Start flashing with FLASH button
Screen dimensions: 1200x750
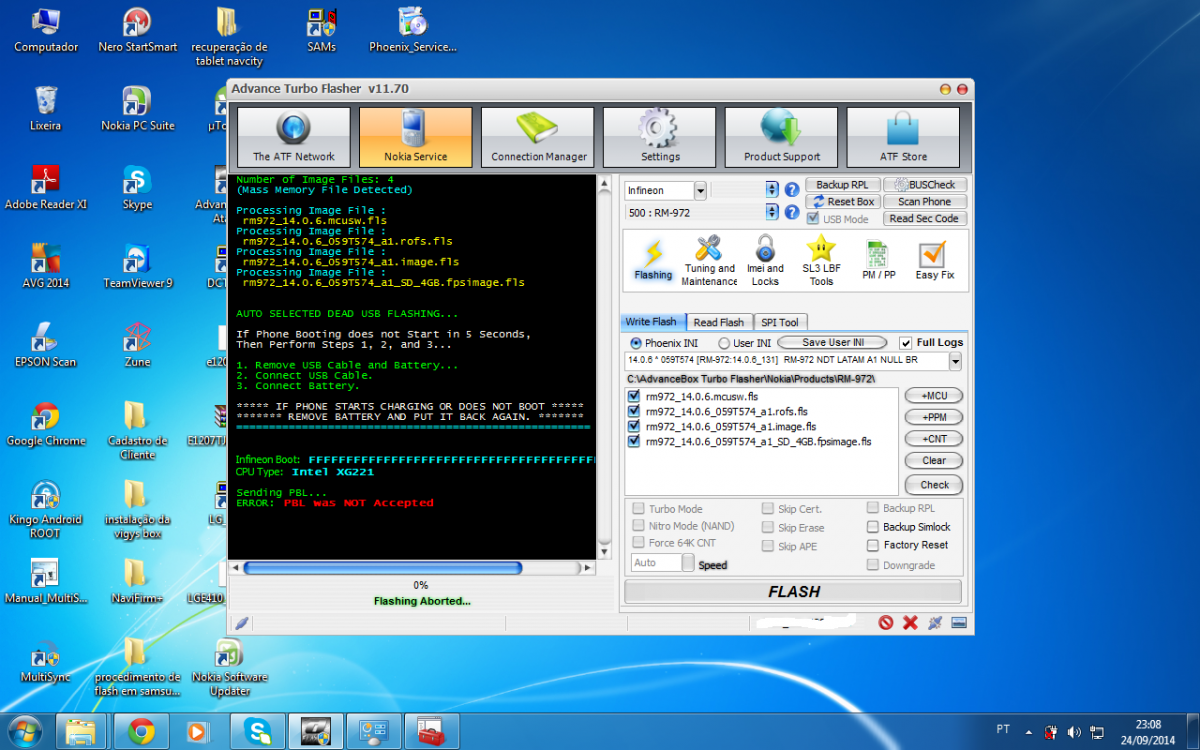tap(794, 592)
